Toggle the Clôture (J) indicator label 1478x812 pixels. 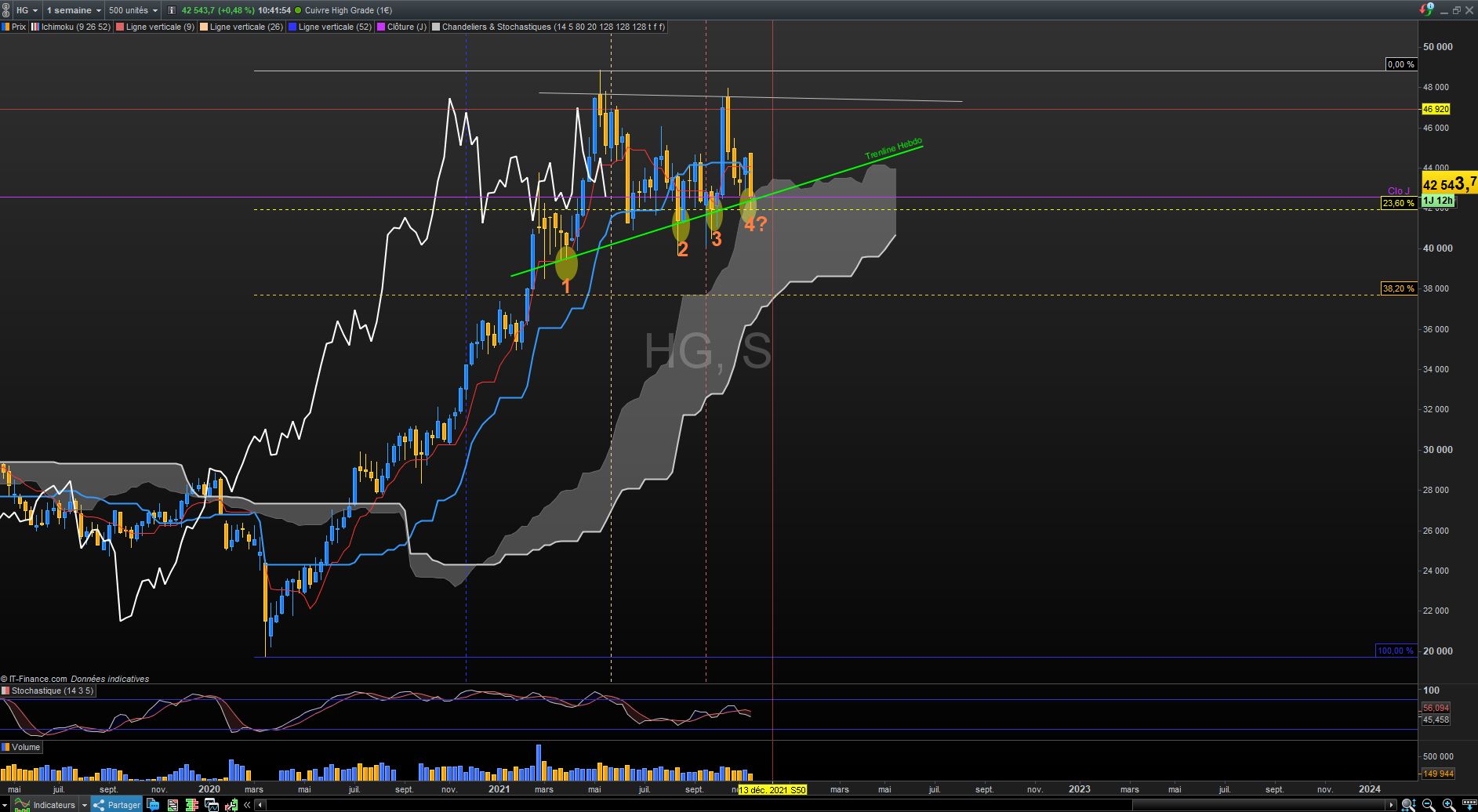click(x=402, y=27)
